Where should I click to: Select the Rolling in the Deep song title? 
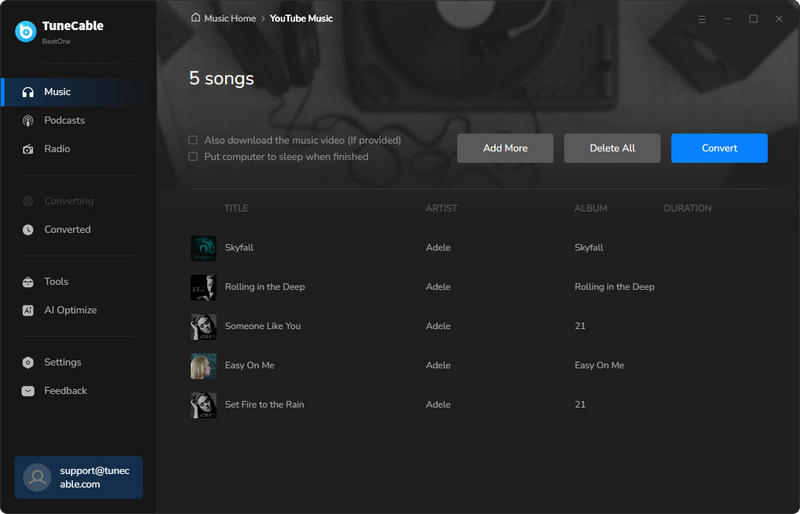[265, 287]
